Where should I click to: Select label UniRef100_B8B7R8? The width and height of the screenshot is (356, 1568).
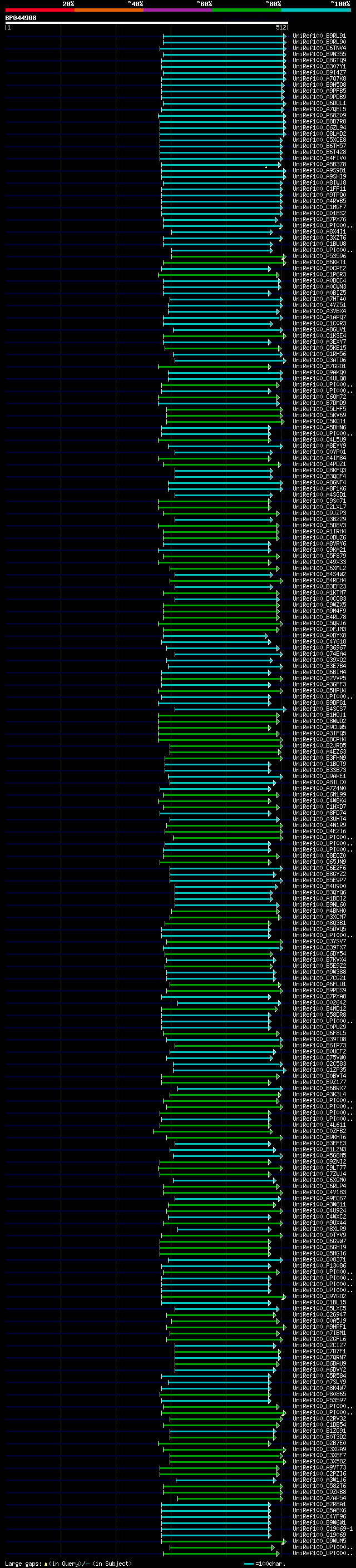319,122
